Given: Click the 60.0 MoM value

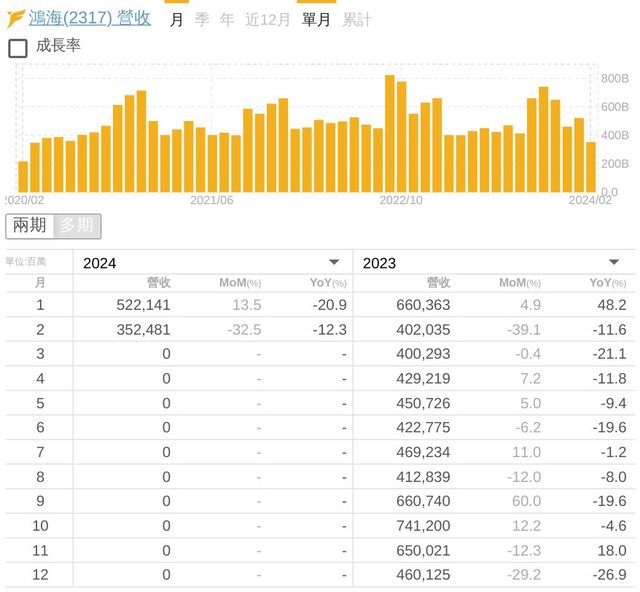Looking at the screenshot, I should tap(527, 501).
